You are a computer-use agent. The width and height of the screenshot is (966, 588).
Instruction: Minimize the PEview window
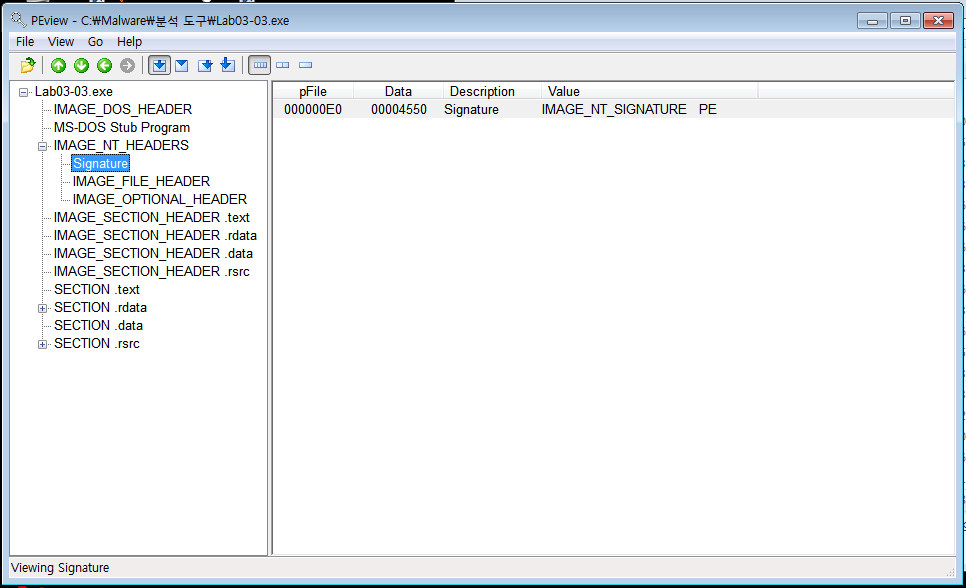point(872,21)
